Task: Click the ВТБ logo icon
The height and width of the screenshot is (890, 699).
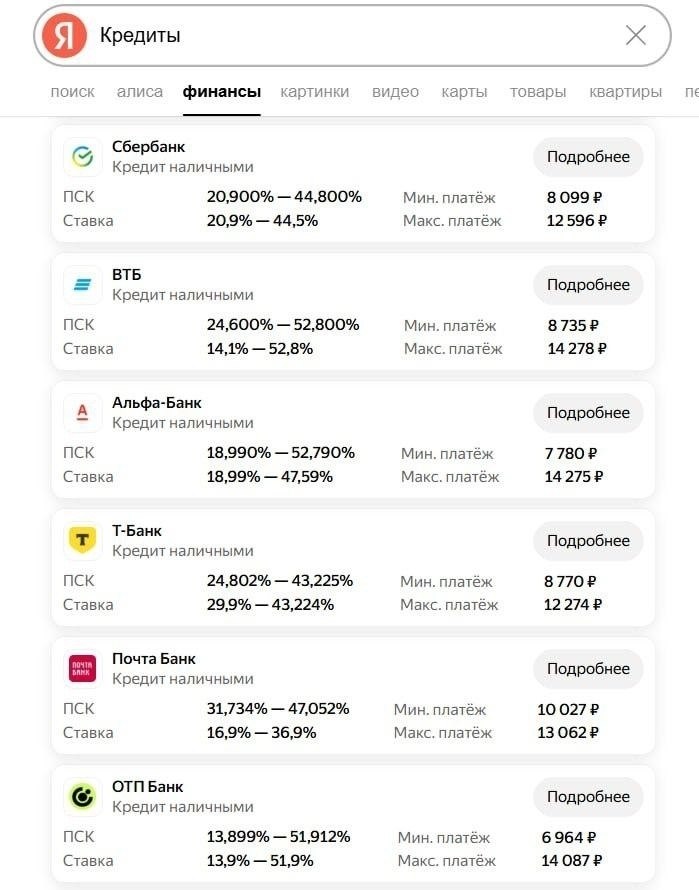Action: click(83, 285)
